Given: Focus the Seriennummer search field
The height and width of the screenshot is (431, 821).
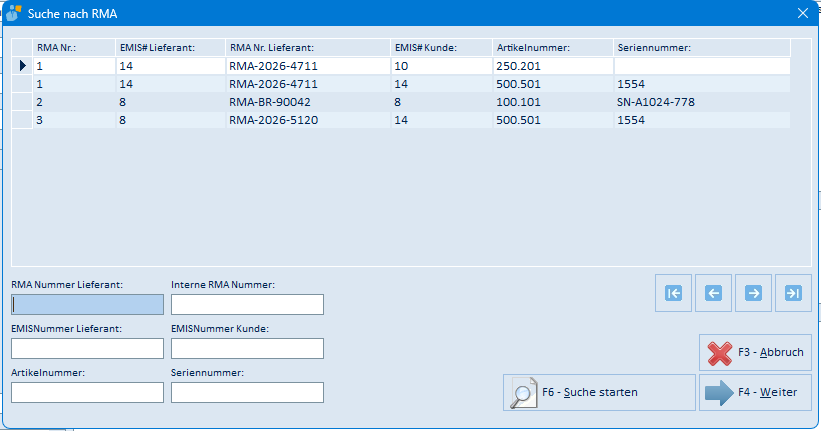Looking at the screenshot, I should (247, 392).
